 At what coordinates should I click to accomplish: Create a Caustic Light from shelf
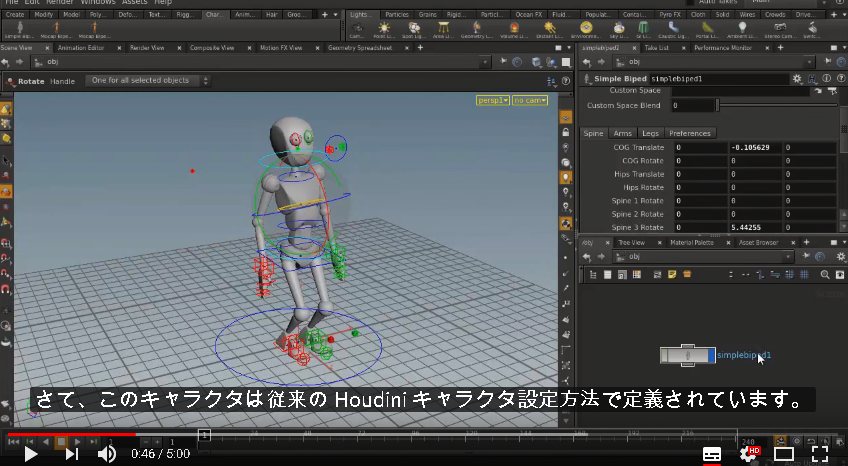click(x=673, y=30)
